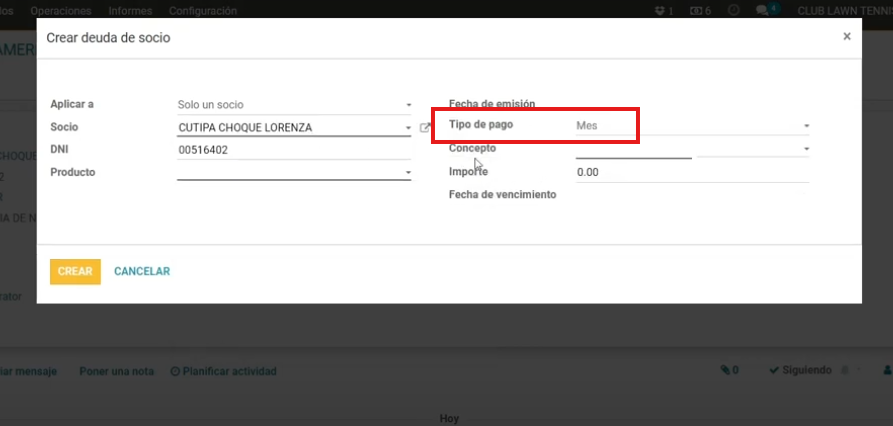Open the Configuración menu
The image size is (893, 426).
(x=203, y=11)
